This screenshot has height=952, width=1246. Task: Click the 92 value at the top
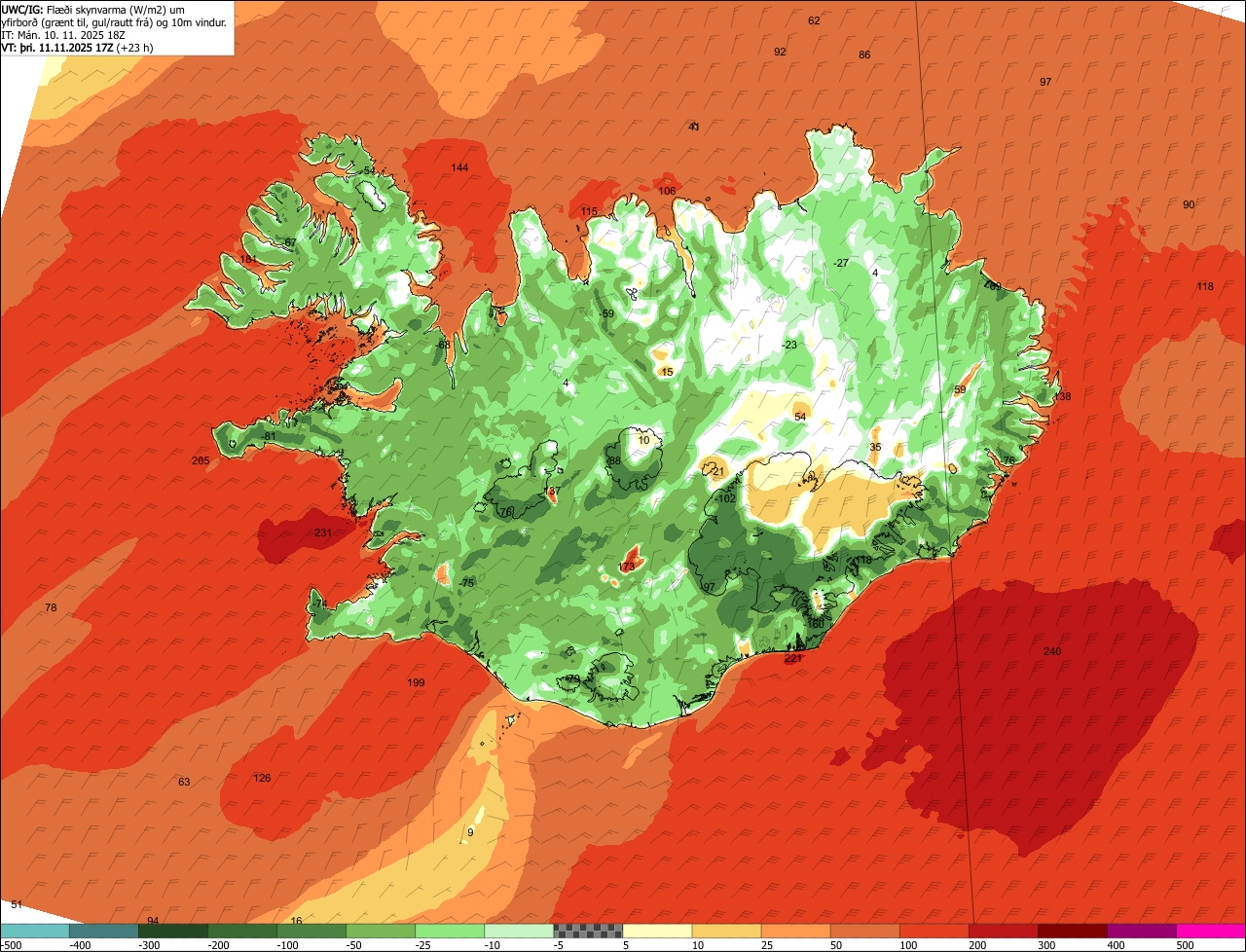780,52
